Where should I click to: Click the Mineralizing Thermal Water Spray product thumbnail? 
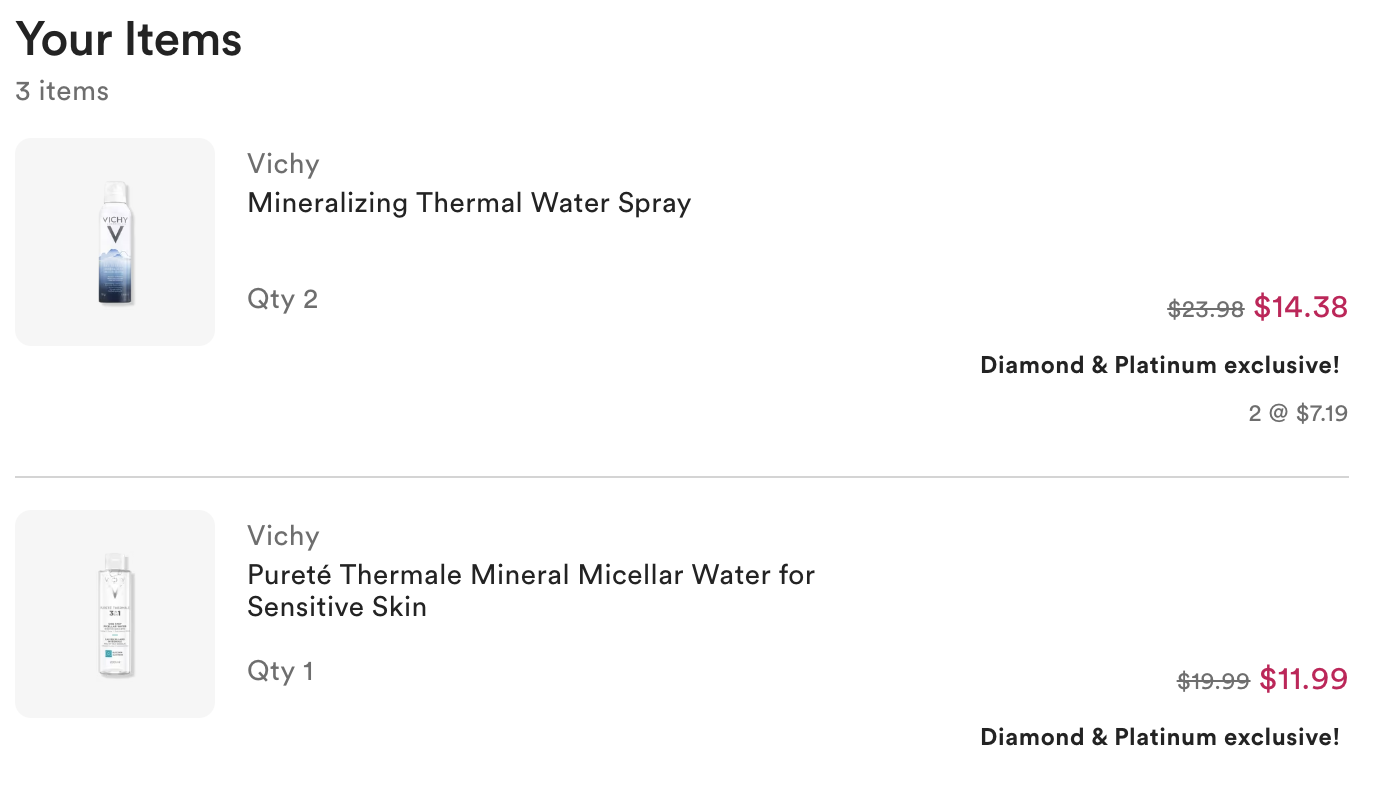(115, 242)
